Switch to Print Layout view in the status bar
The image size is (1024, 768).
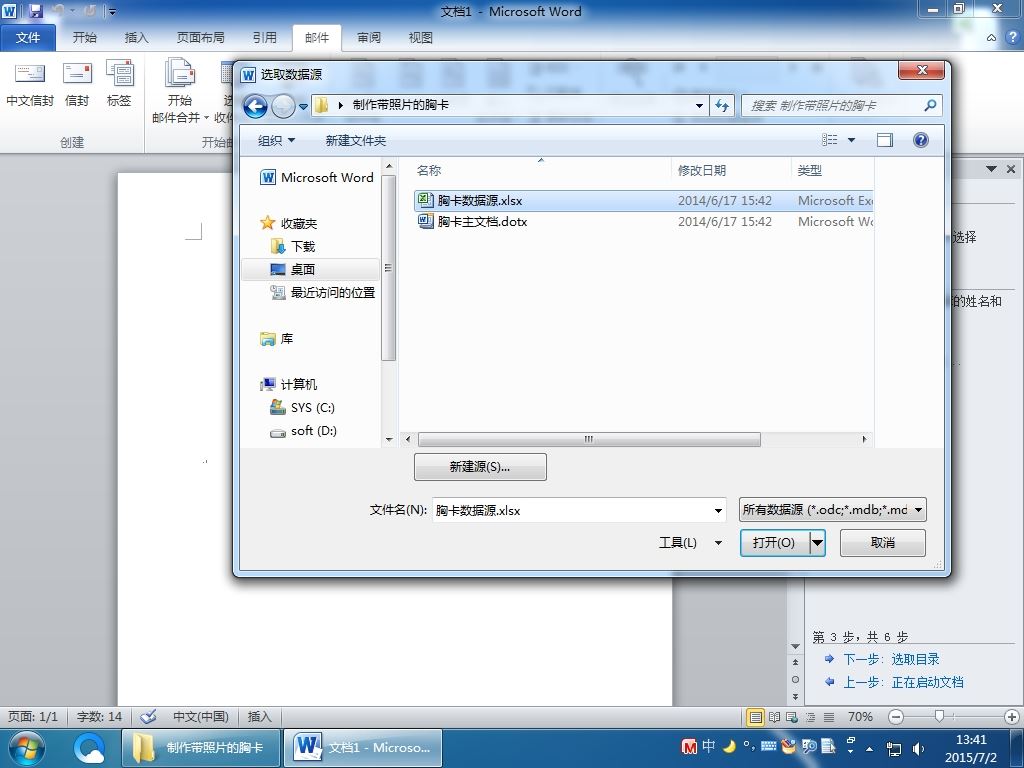click(756, 717)
